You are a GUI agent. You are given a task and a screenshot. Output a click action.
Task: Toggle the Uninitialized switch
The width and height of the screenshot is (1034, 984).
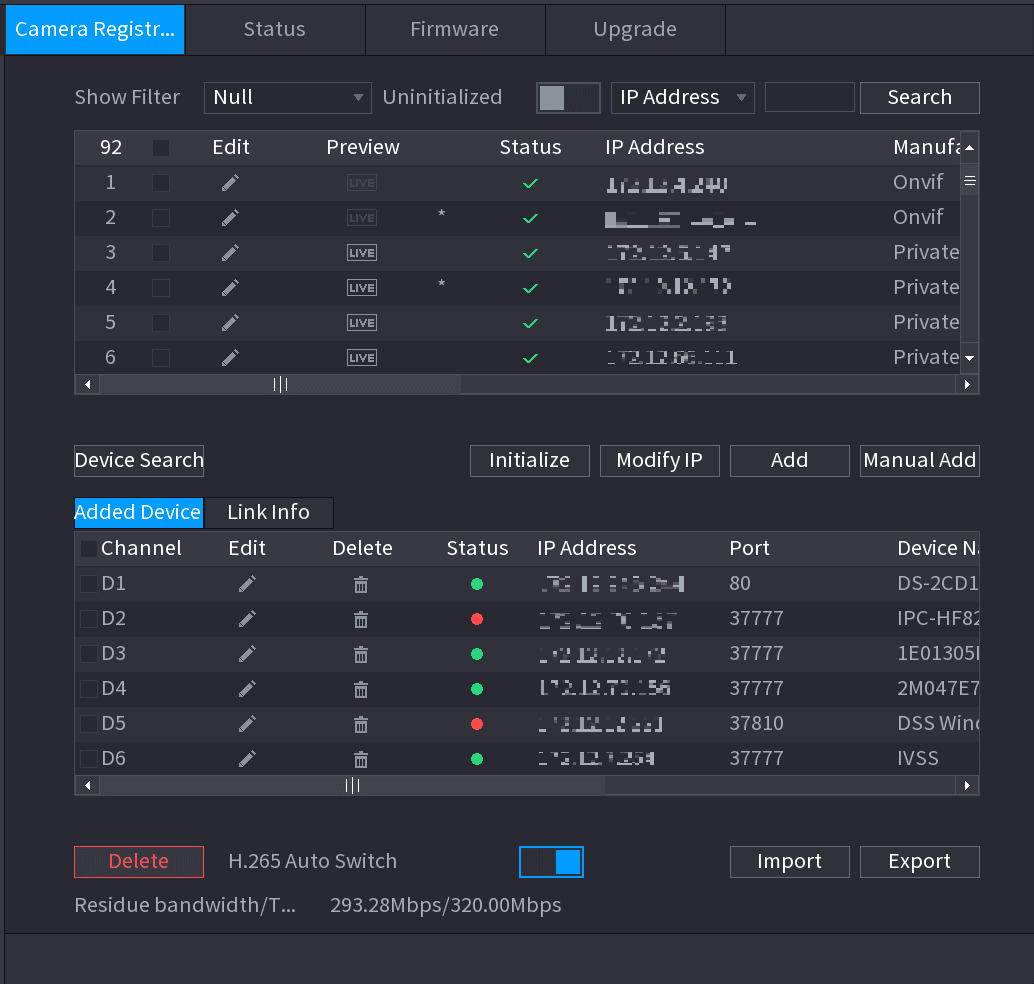568,98
